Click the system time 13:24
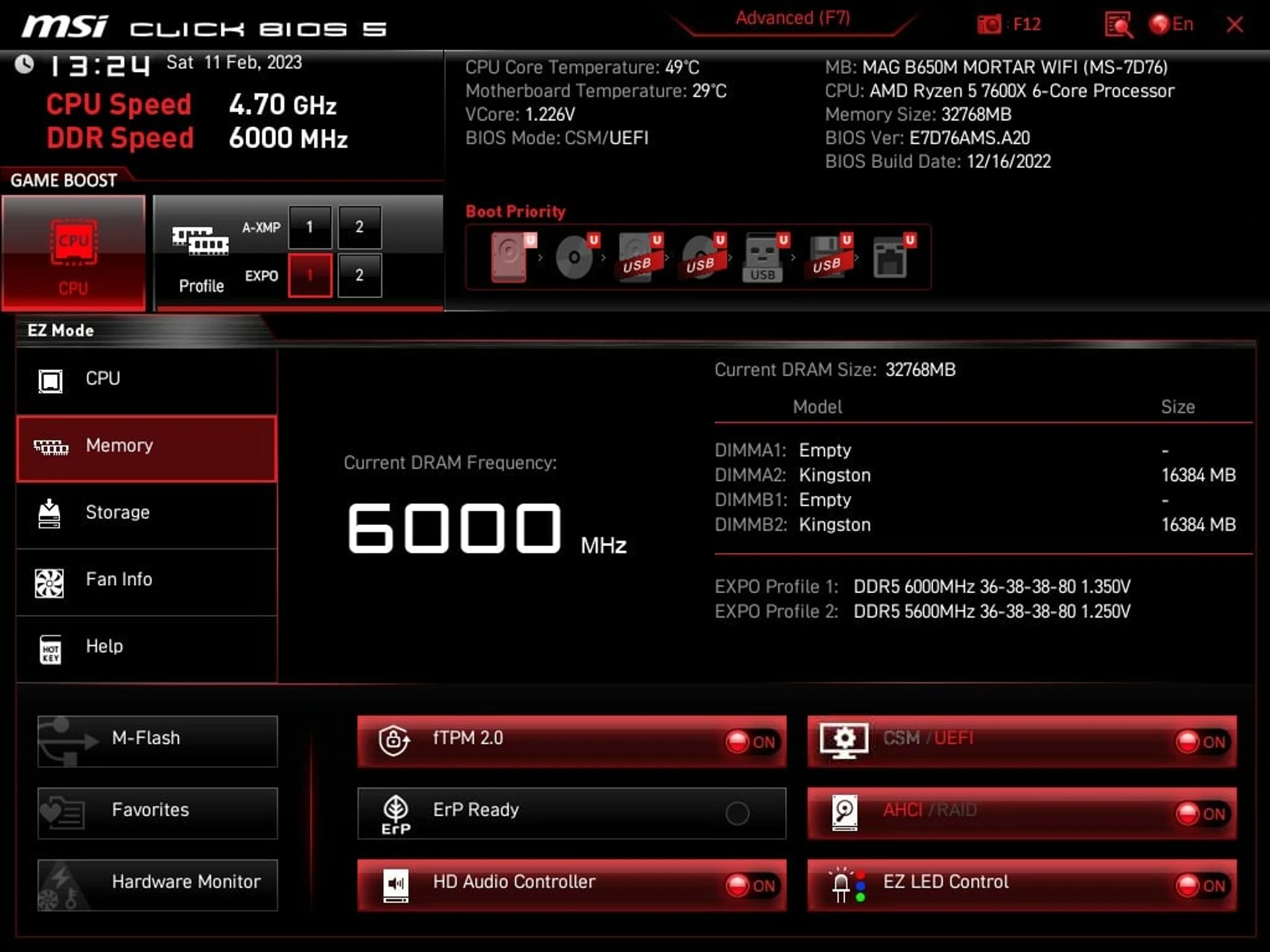 tap(100, 65)
